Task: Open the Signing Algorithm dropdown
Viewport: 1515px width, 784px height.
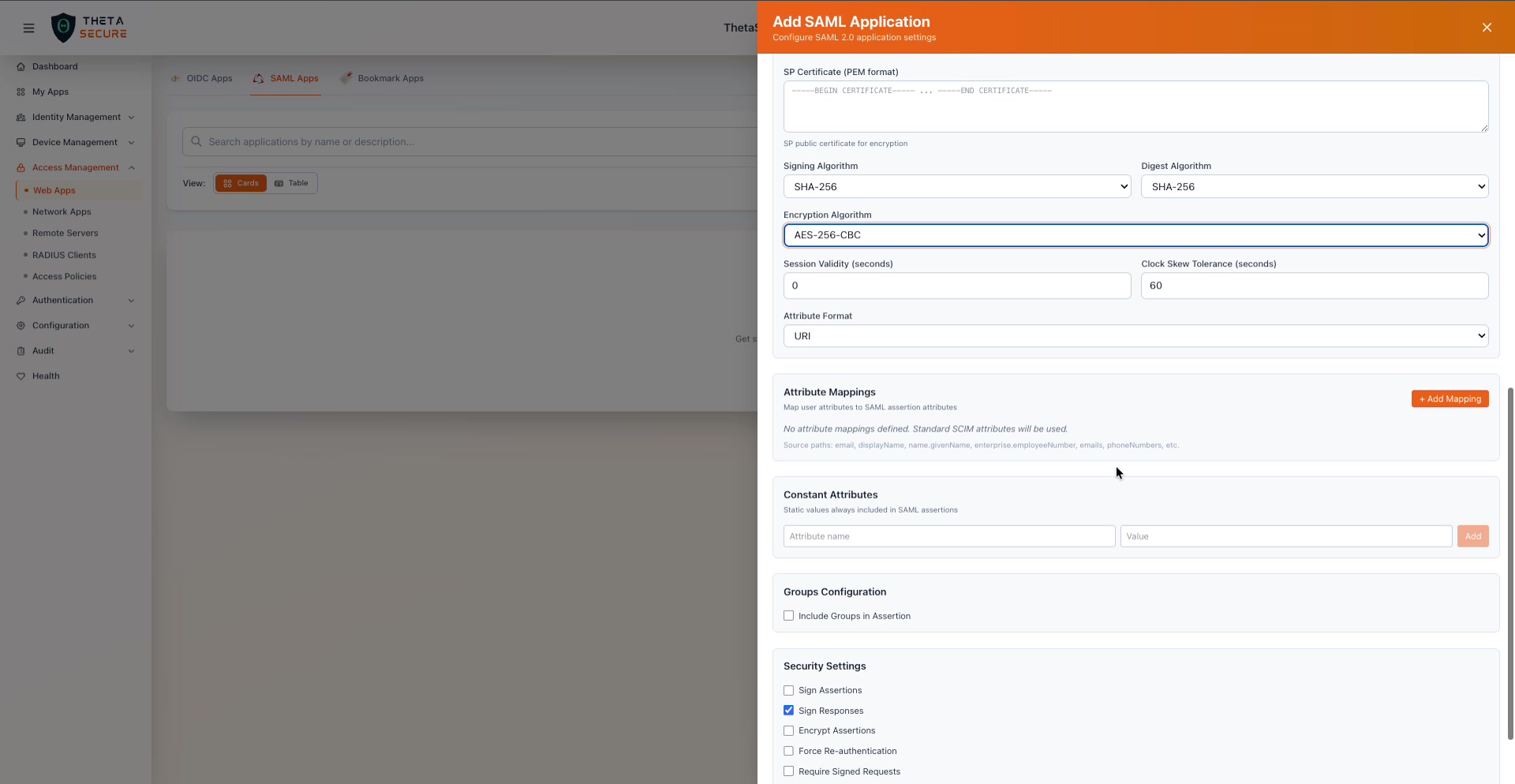Action: pos(956,187)
